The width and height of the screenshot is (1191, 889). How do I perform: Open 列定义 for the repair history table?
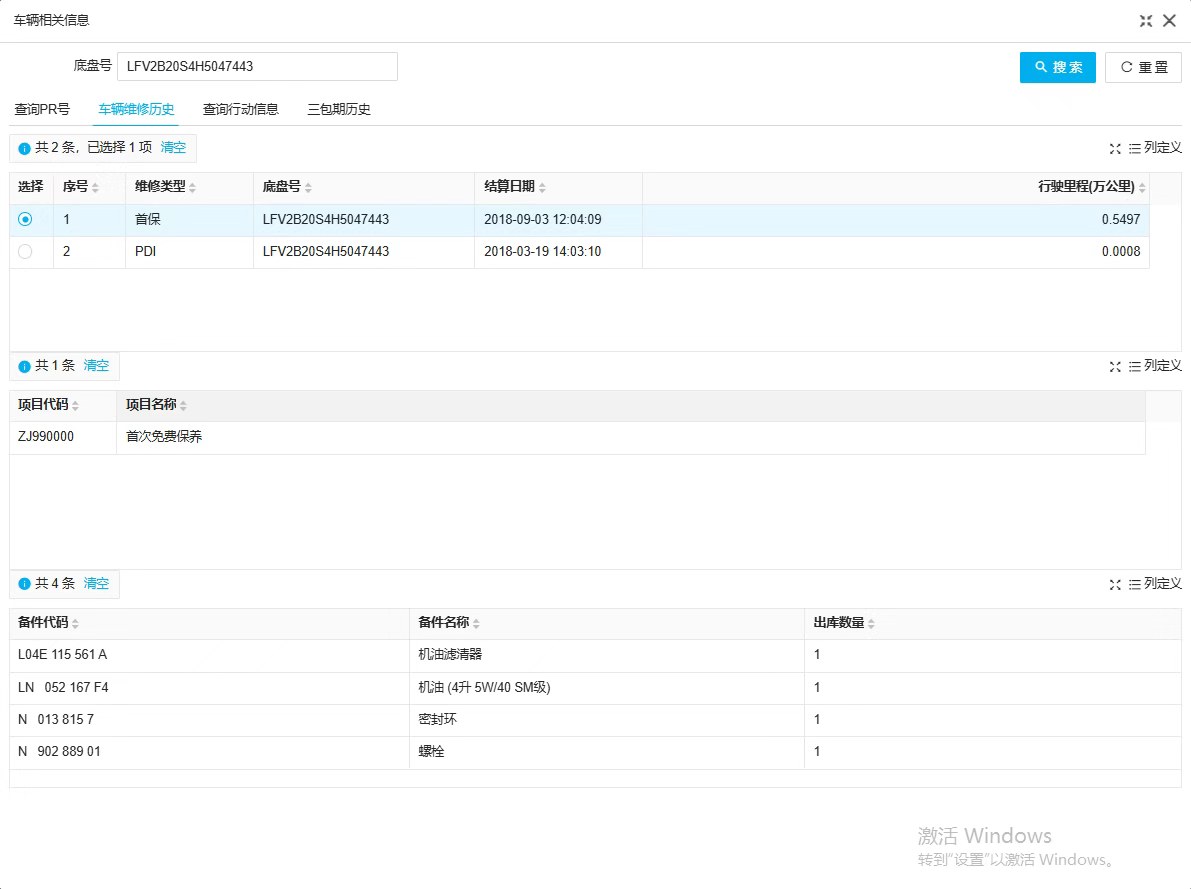click(x=1155, y=147)
